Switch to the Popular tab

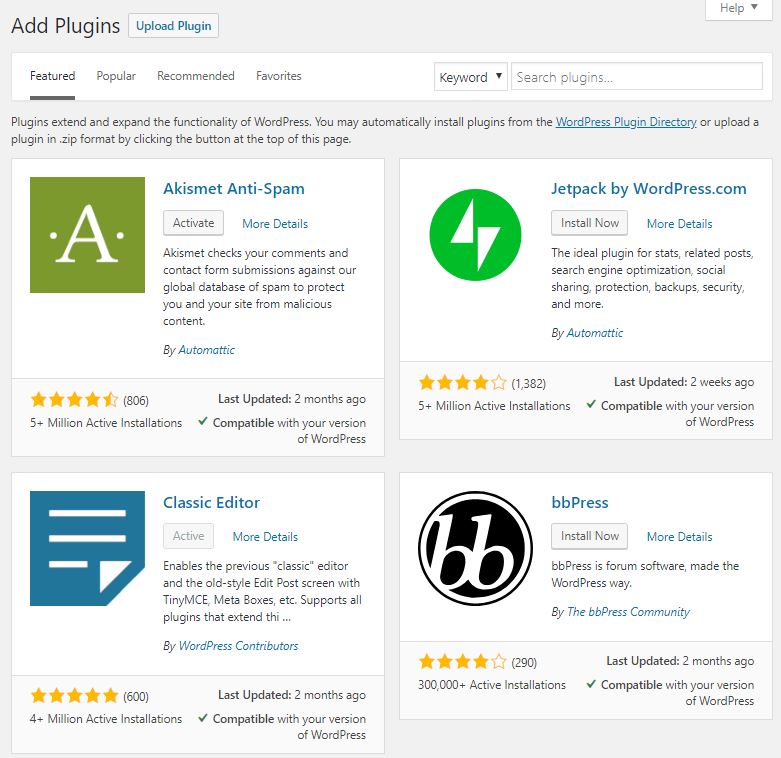click(116, 76)
